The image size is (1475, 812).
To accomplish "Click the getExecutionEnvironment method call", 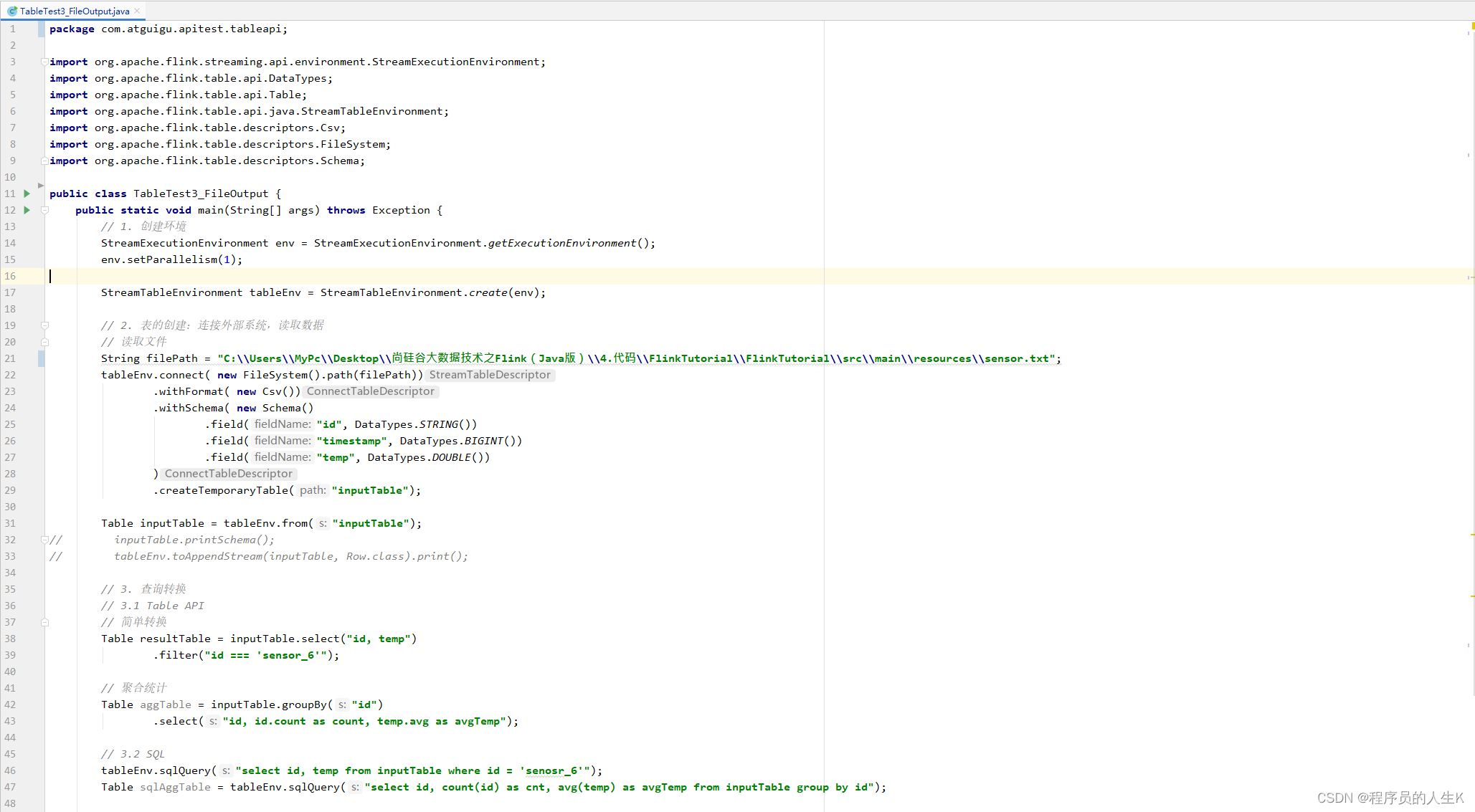I will [x=561, y=243].
